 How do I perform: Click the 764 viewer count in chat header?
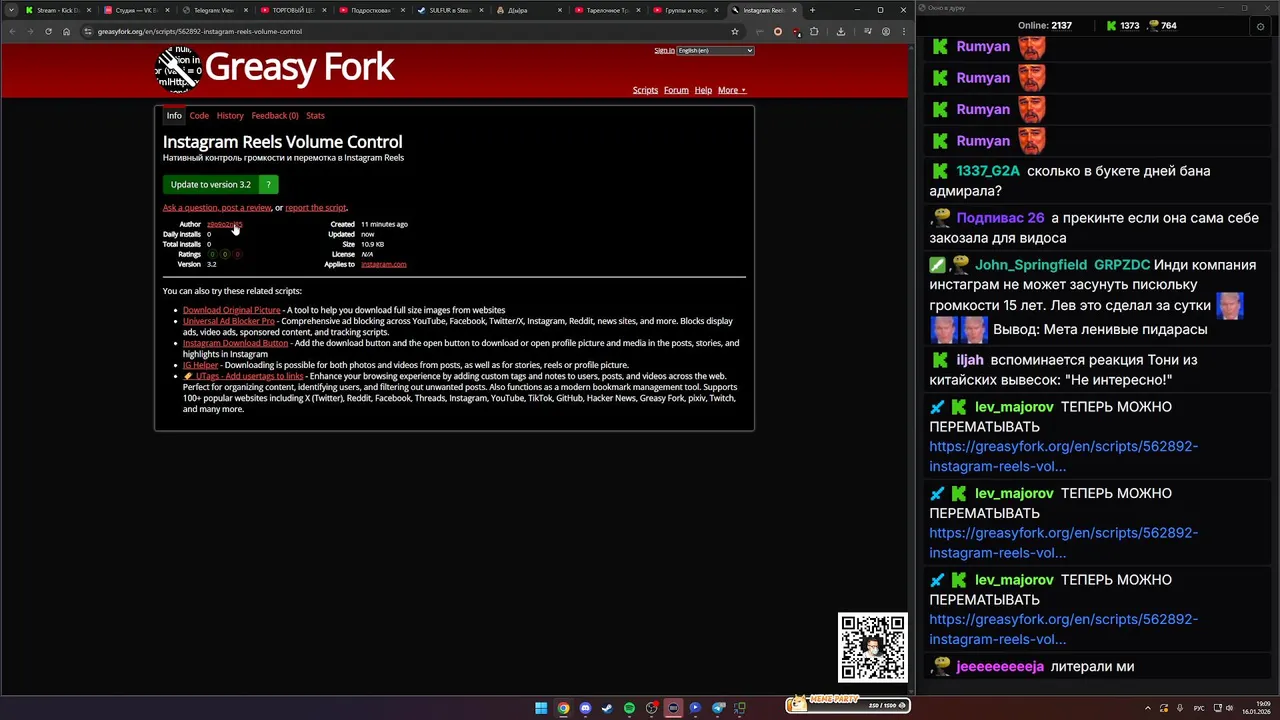pyautogui.click(x=1161, y=26)
